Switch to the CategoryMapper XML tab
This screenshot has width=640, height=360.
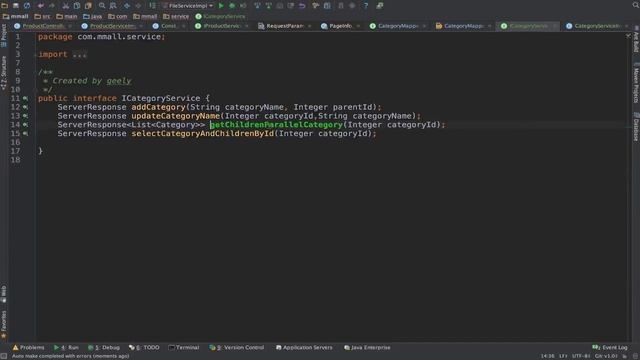pyautogui.click(x=463, y=26)
